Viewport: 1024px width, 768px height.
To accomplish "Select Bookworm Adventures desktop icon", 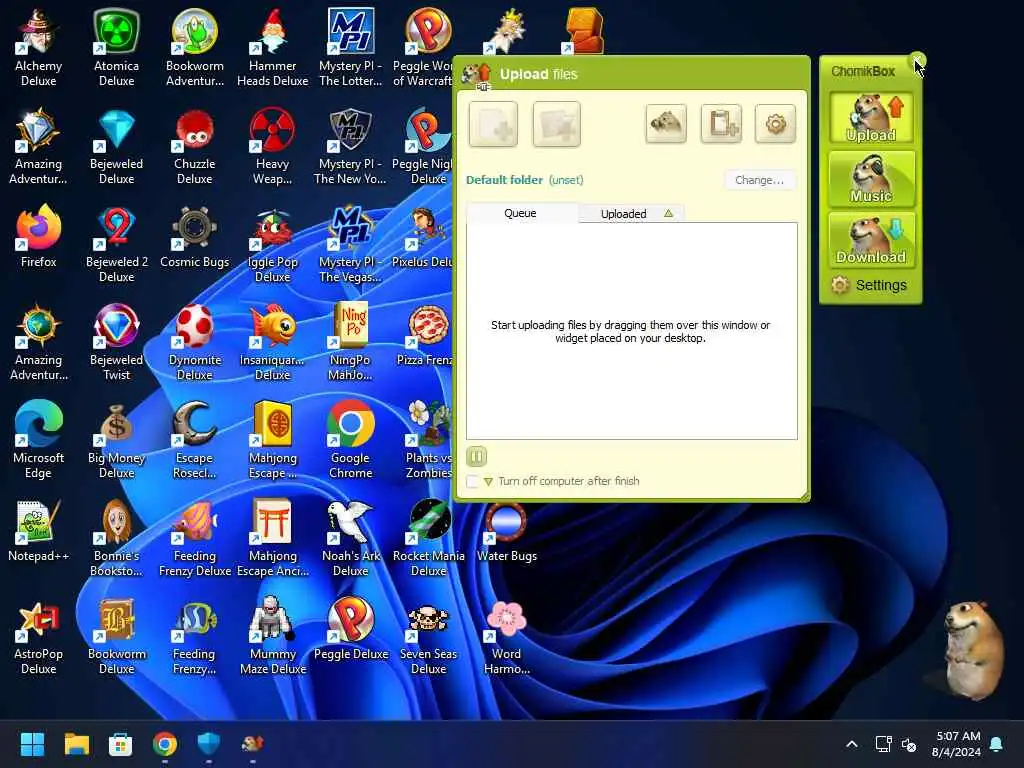I will (x=195, y=47).
